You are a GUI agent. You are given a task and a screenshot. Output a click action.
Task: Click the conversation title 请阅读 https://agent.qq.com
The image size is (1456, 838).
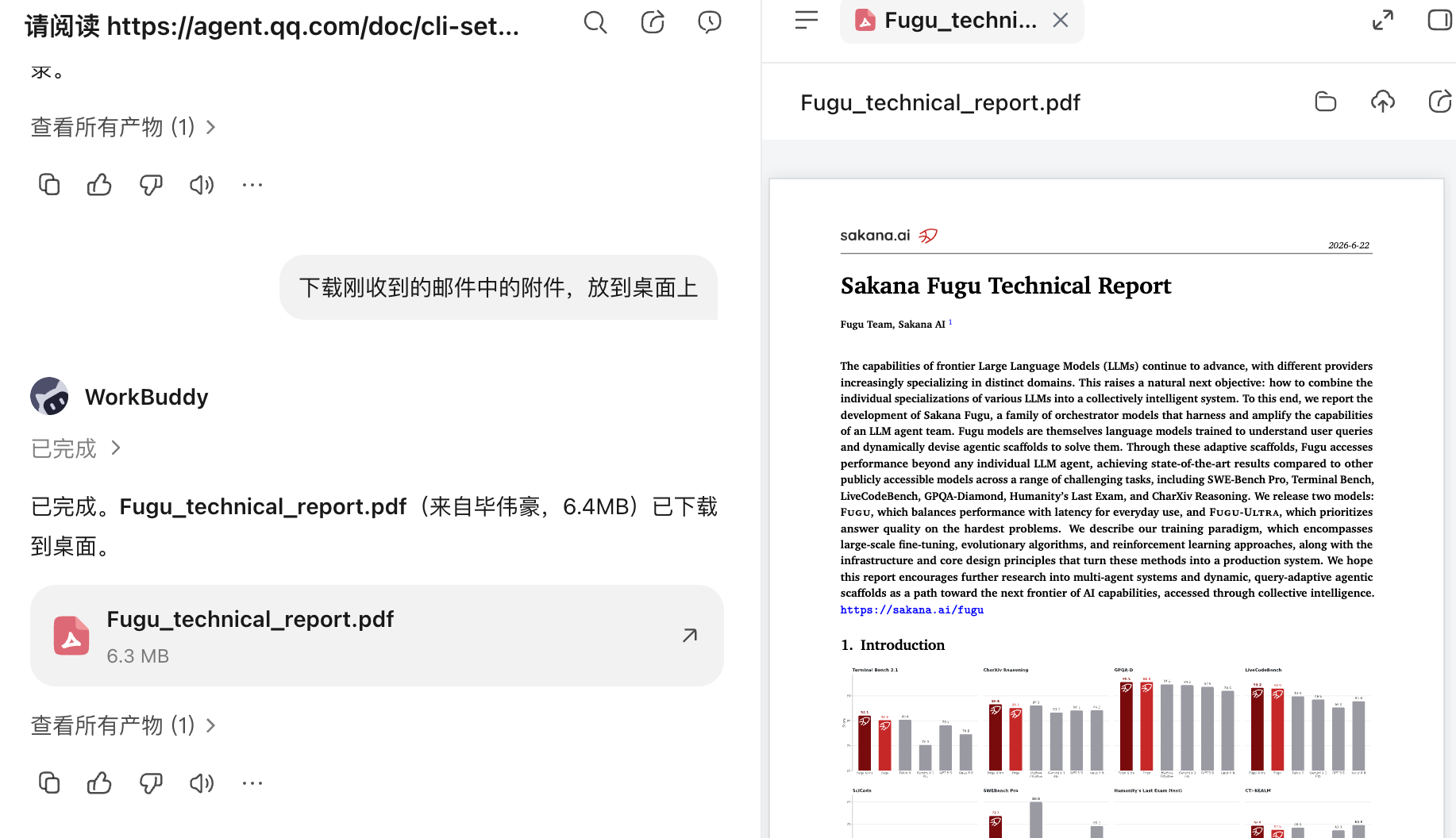pyautogui.click(x=272, y=26)
